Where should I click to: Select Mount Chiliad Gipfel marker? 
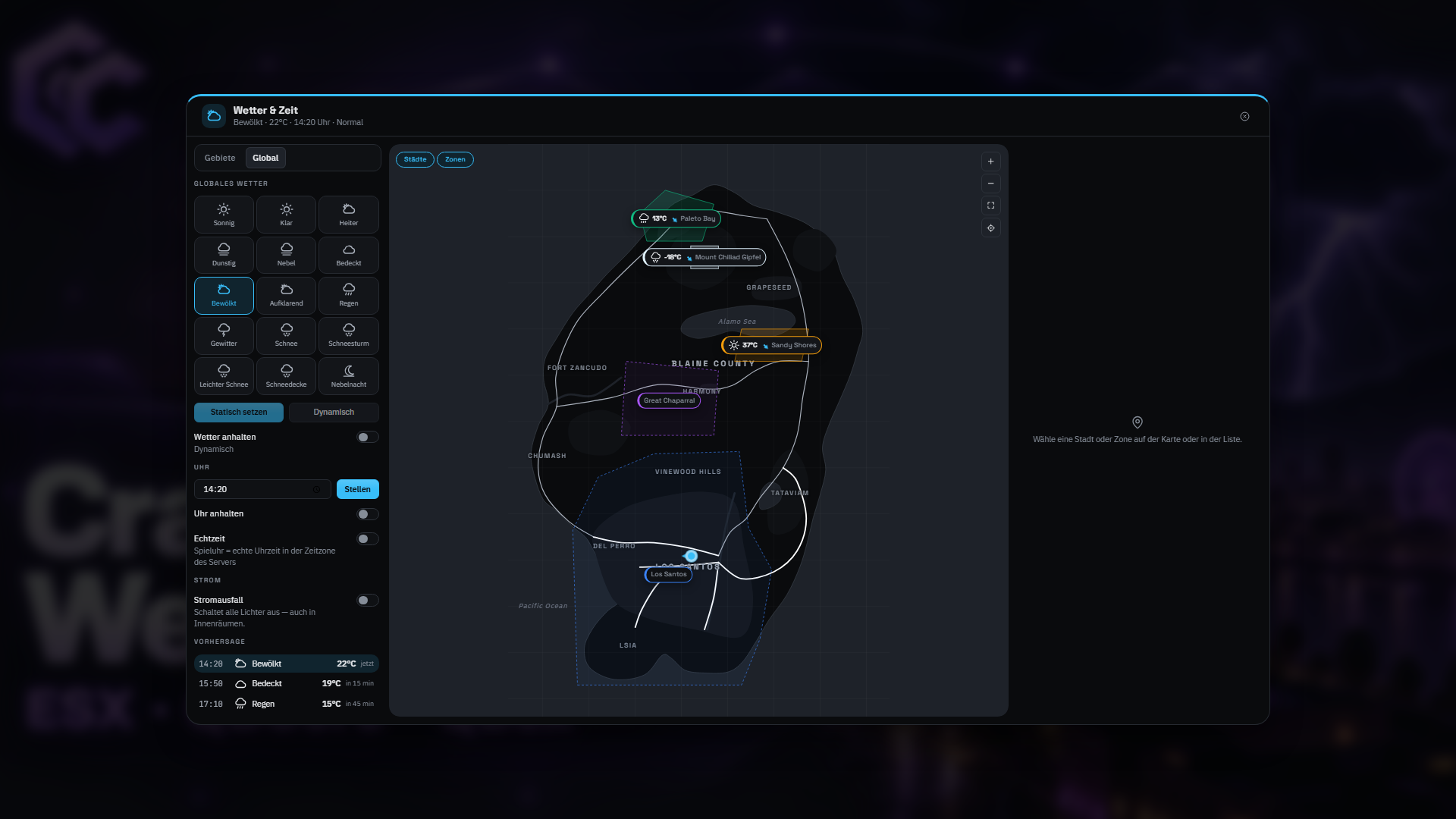[x=704, y=257]
